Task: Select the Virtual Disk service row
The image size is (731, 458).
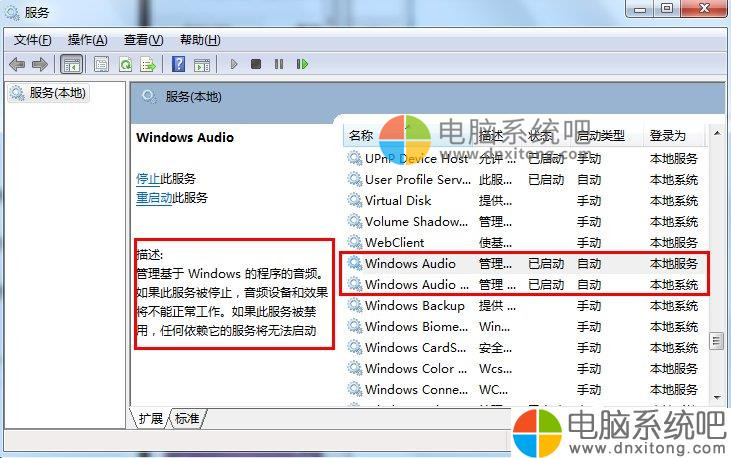Action: point(526,201)
